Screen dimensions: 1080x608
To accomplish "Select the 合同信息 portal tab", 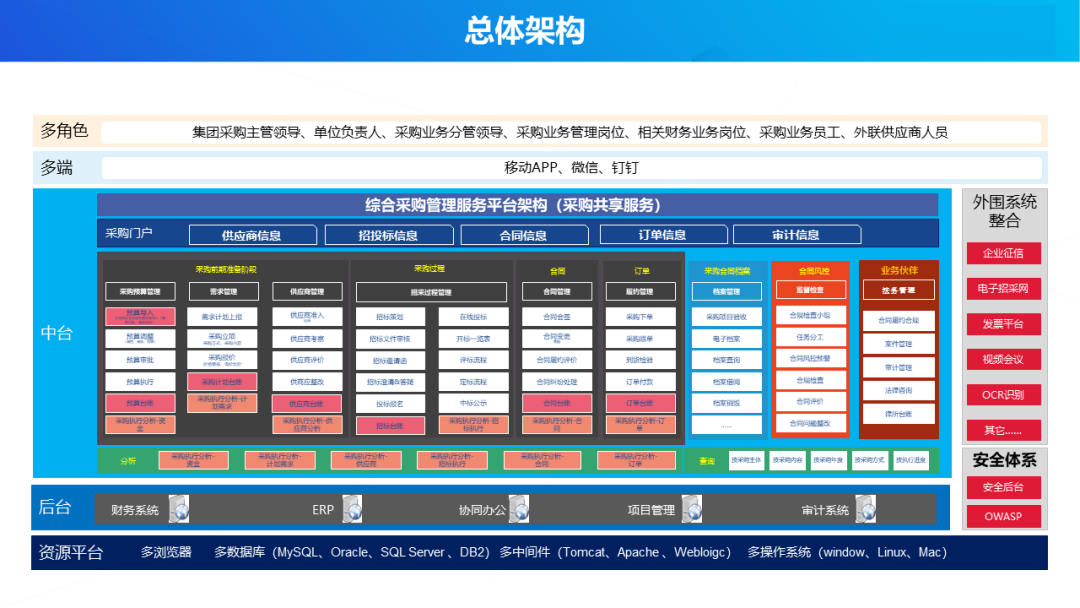I will point(523,235).
